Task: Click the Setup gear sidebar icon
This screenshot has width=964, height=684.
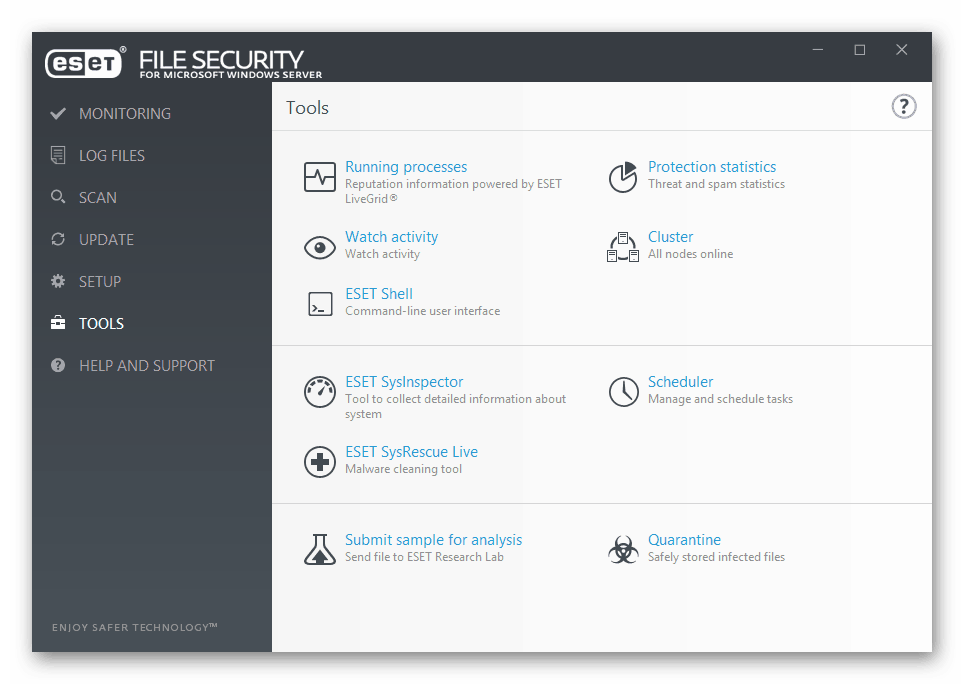Action: [58, 281]
